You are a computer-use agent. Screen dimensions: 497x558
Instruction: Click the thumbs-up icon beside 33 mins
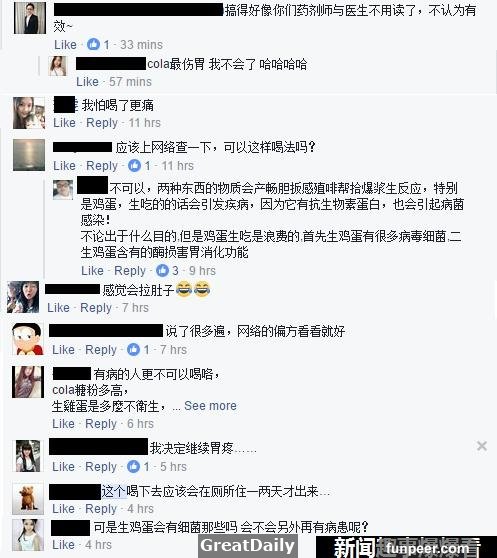pos(93,44)
